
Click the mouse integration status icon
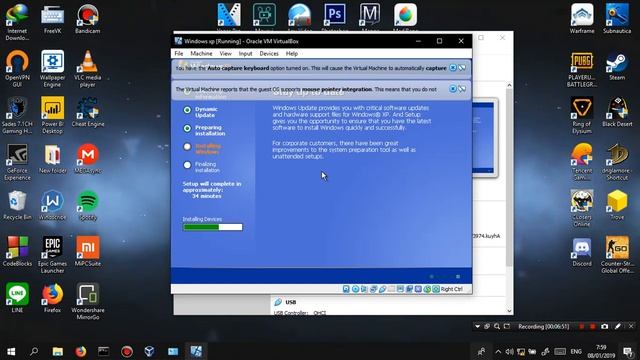pyautogui.click(x=427, y=289)
